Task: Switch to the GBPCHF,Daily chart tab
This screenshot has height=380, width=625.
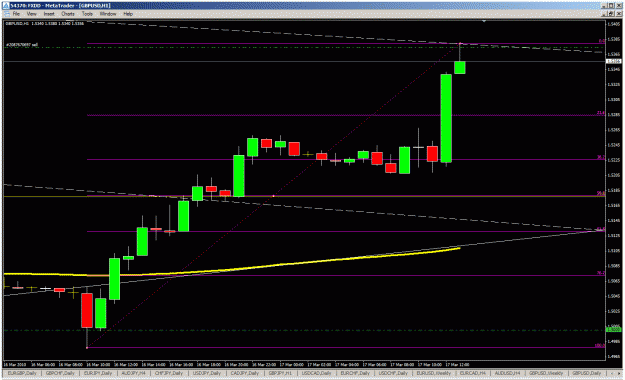Action: (x=60, y=373)
